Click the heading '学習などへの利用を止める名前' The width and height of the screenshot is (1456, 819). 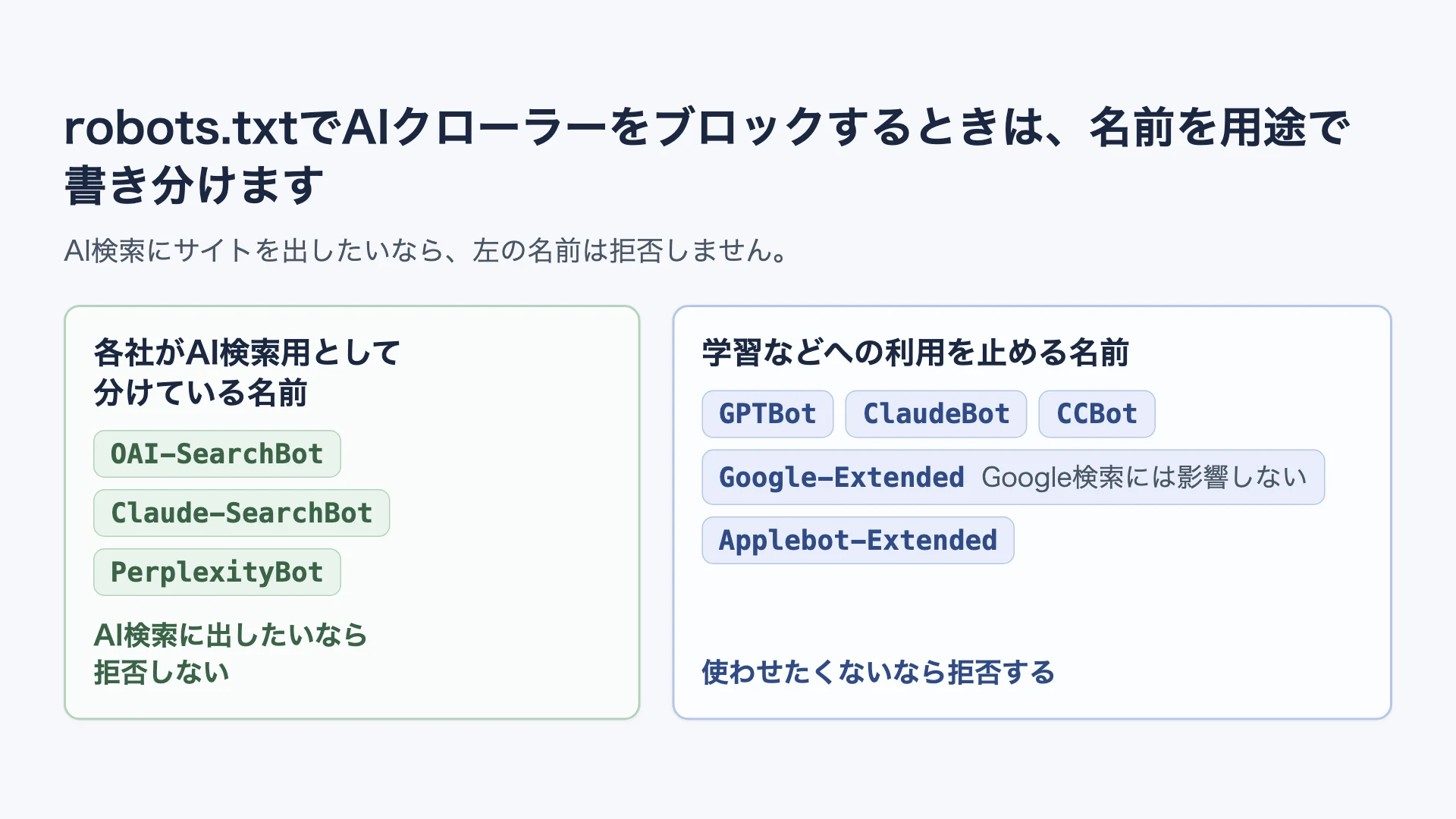[x=915, y=353]
